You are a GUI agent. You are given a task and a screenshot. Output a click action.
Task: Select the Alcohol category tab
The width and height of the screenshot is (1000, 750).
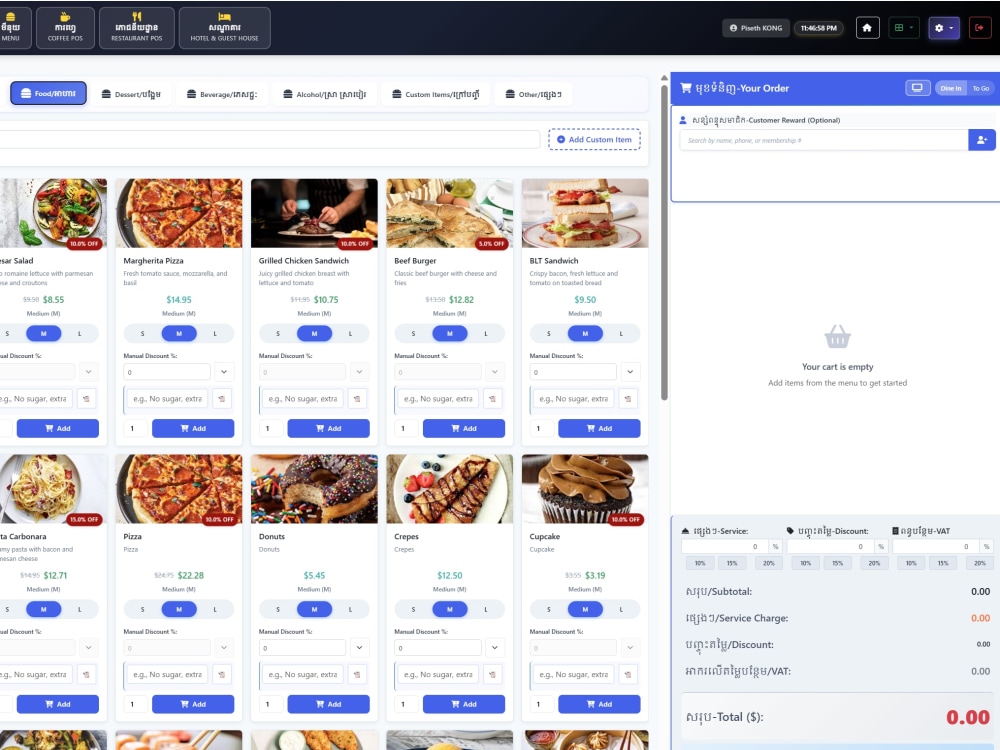point(325,94)
